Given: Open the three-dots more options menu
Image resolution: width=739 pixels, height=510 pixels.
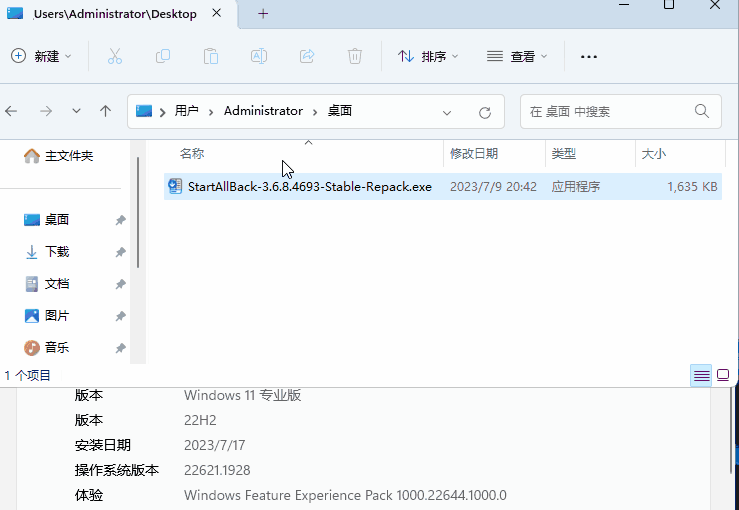Looking at the screenshot, I should click(x=589, y=56).
